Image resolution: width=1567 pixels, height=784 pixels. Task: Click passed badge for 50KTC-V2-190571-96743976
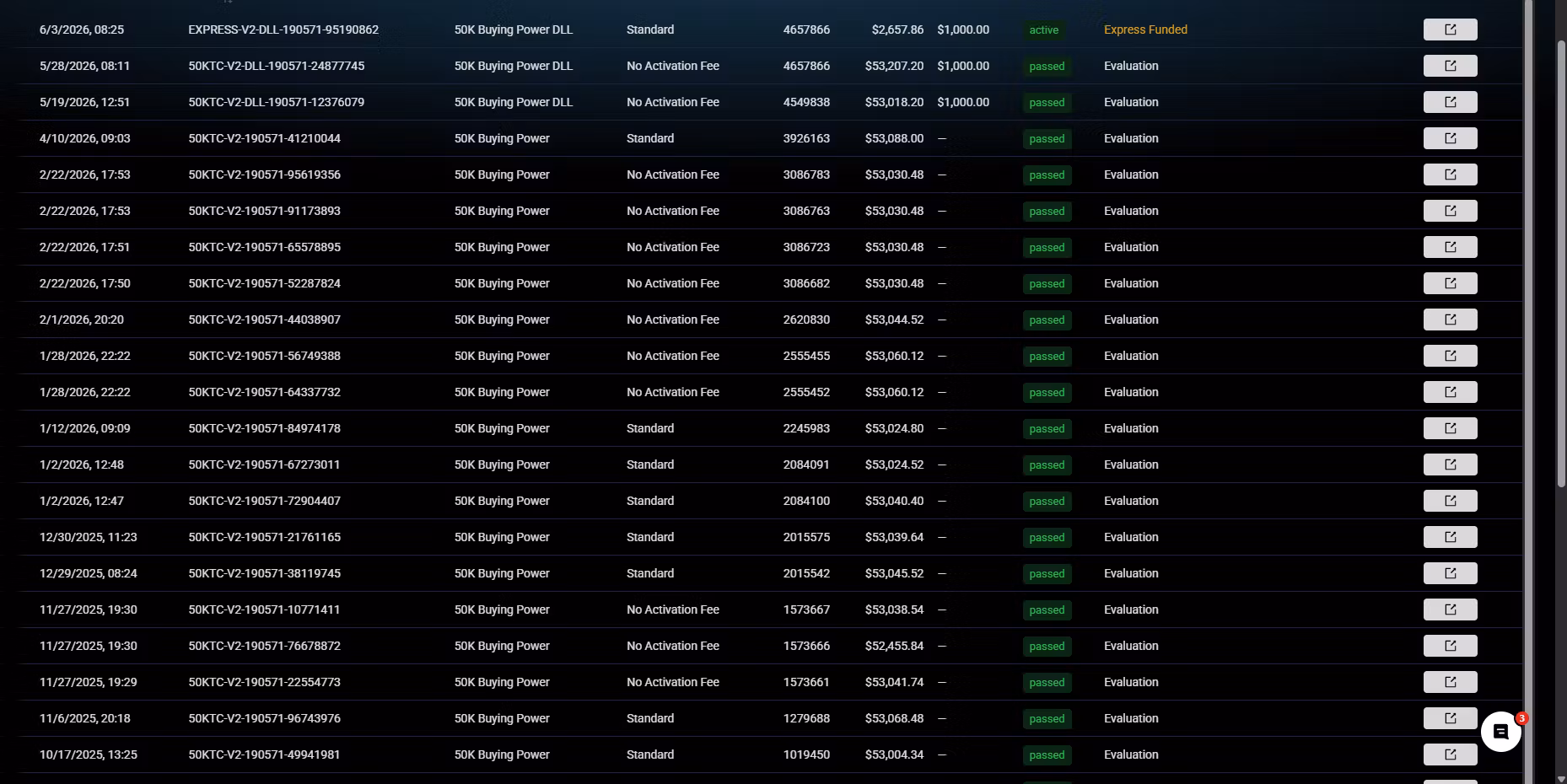(1047, 718)
